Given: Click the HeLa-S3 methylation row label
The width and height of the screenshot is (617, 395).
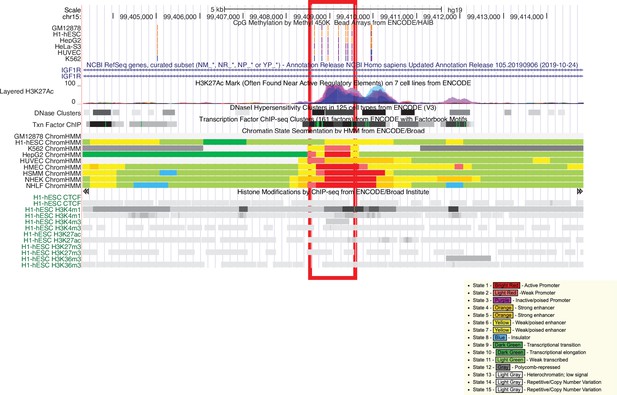Looking at the screenshot, I should [x=68, y=46].
